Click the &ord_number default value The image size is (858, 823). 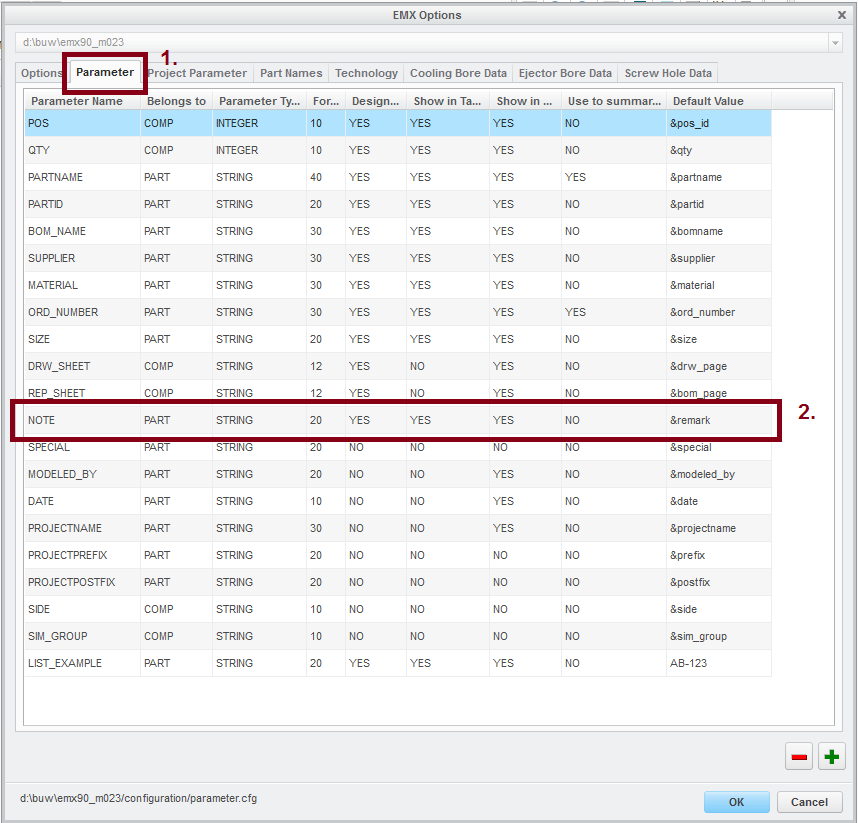point(702,312)
